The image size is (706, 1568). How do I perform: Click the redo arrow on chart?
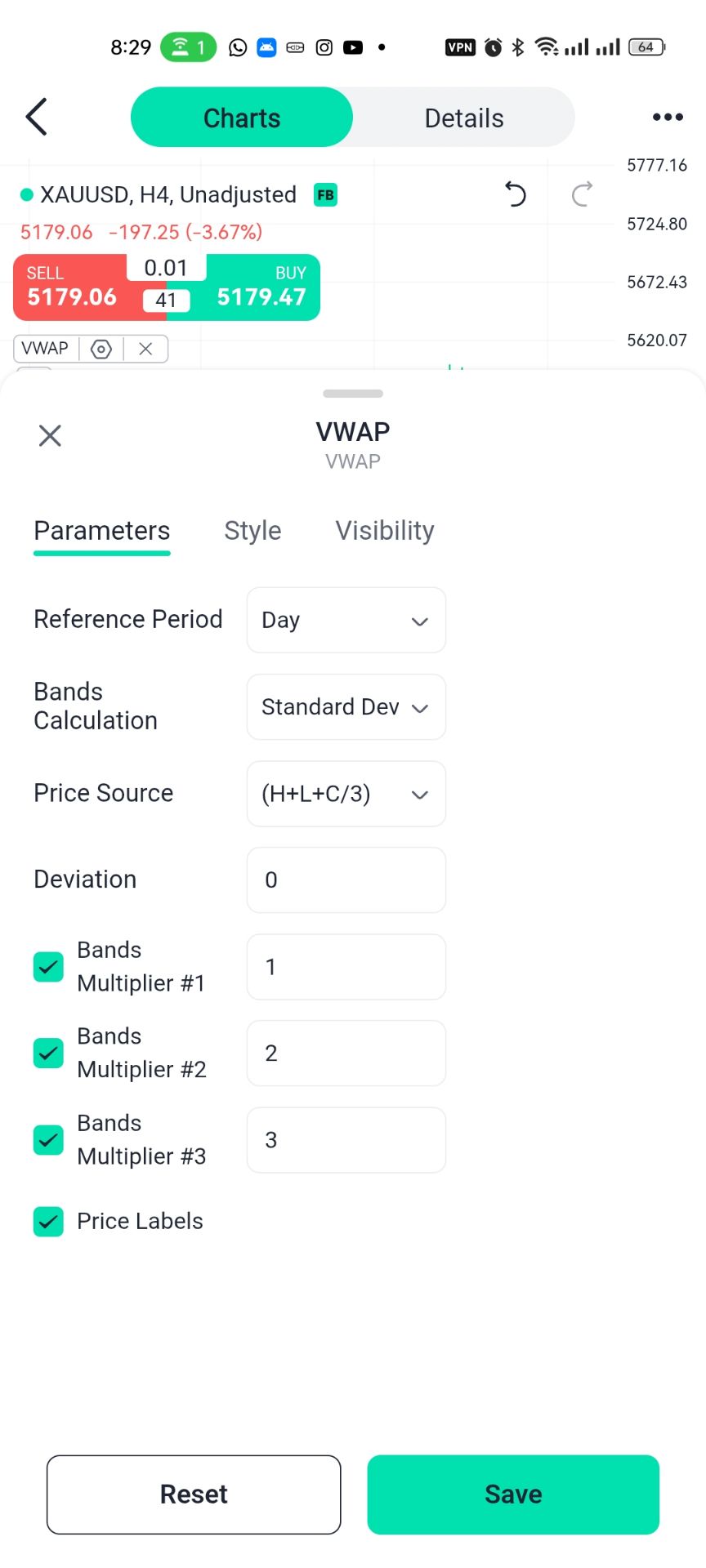coord(582,194)
